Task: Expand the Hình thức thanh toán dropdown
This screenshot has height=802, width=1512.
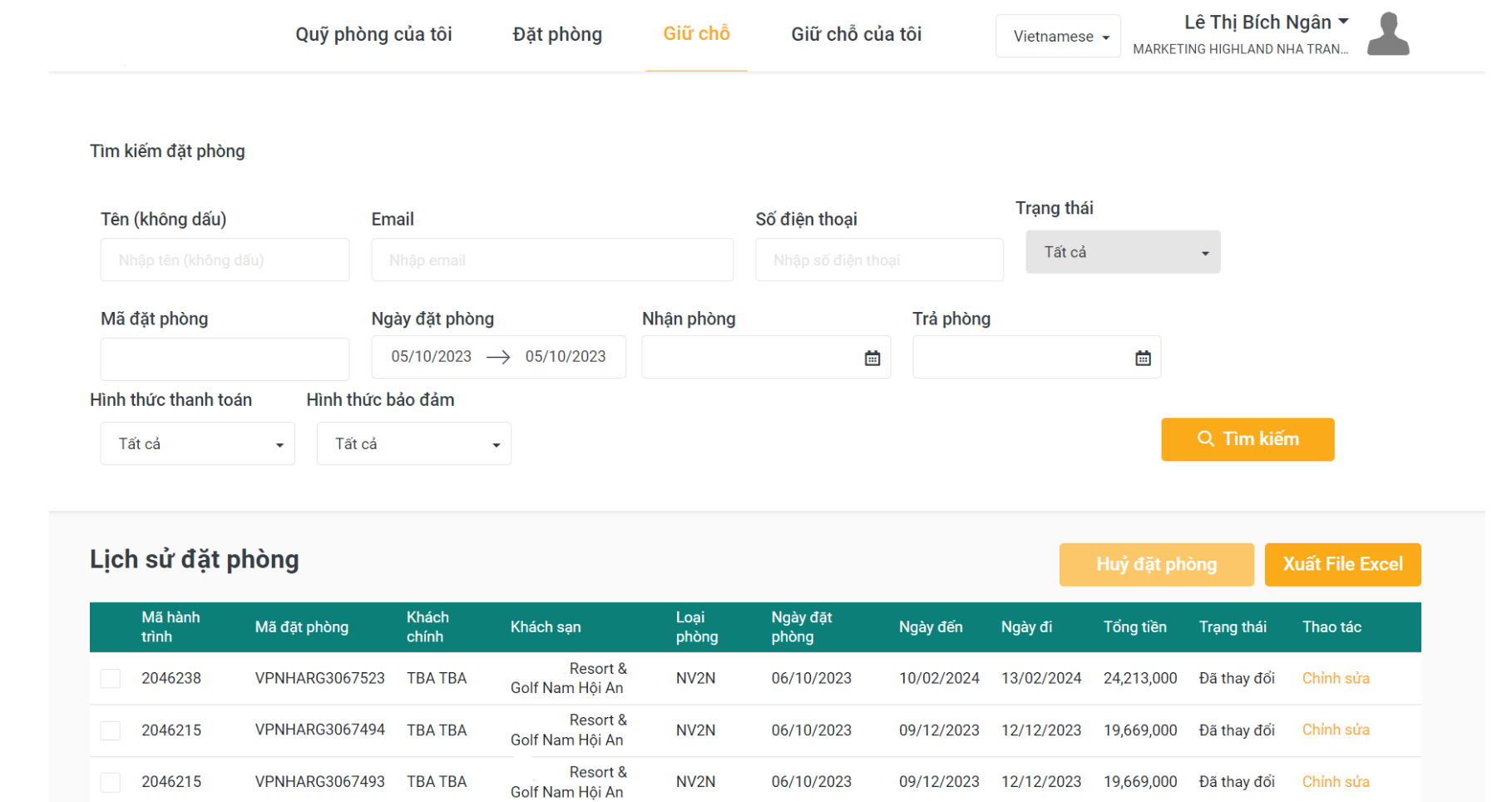Action: point(197,444)
